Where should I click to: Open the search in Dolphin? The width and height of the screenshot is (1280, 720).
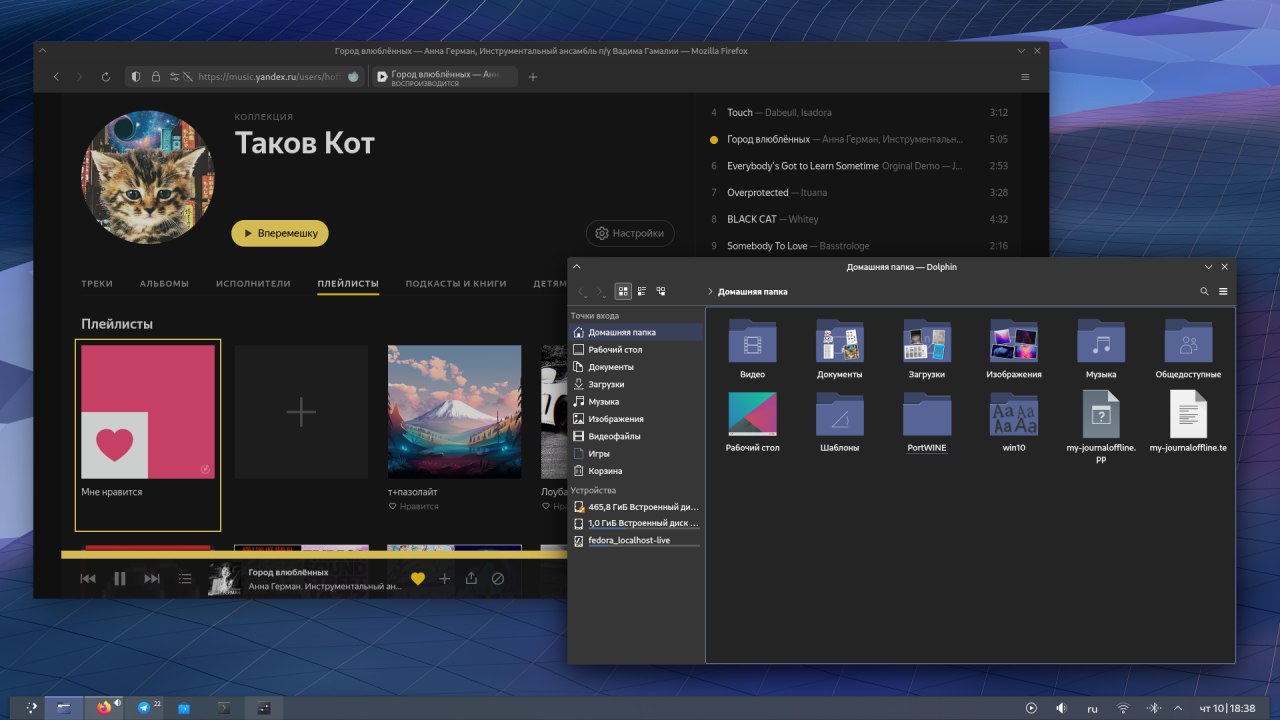(x=1204, y=292)
